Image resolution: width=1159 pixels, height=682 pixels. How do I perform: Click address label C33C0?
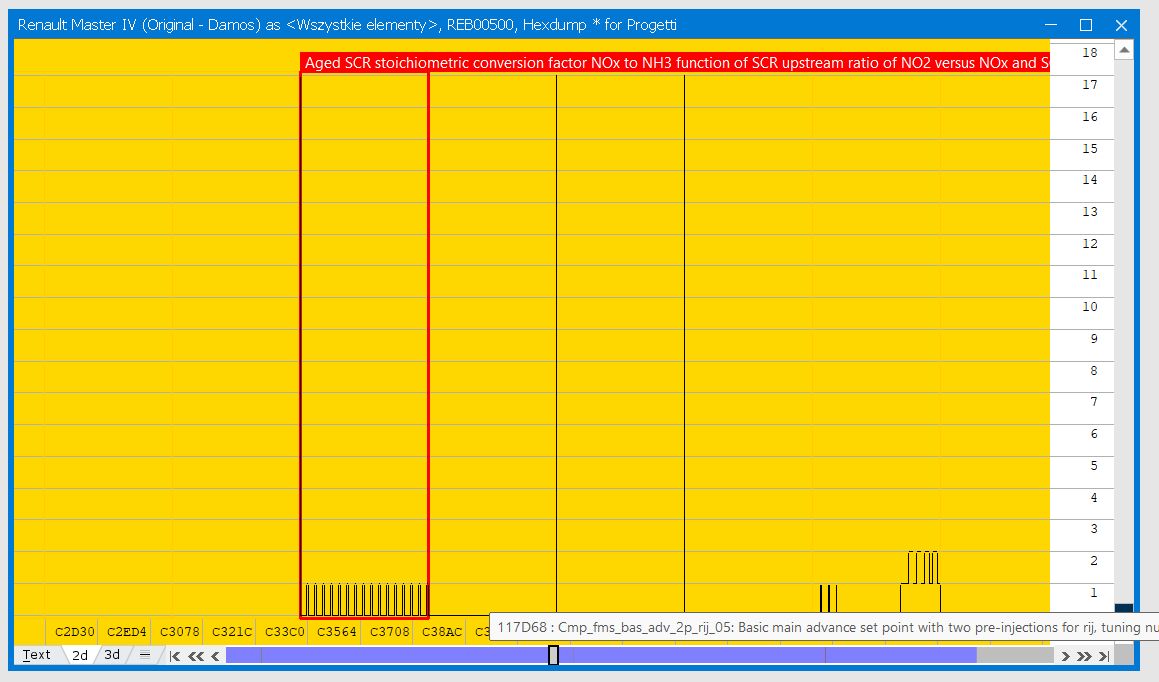coord(285,632)
